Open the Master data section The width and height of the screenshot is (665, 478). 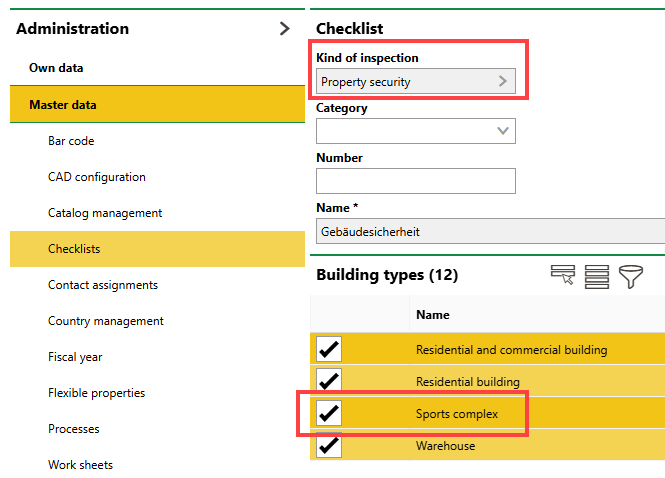point(63,104)
